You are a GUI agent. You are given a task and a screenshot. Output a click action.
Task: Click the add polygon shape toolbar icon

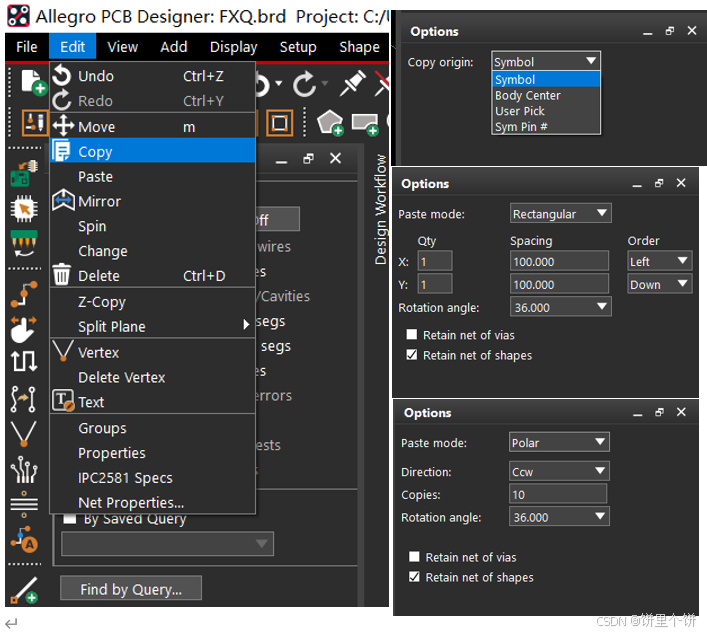[x=330, y=123]
